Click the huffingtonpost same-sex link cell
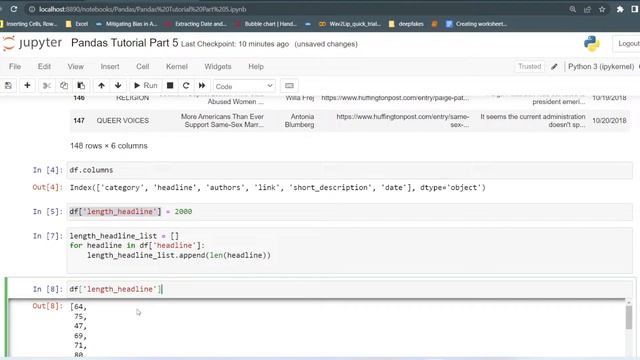 coord(402,121)
